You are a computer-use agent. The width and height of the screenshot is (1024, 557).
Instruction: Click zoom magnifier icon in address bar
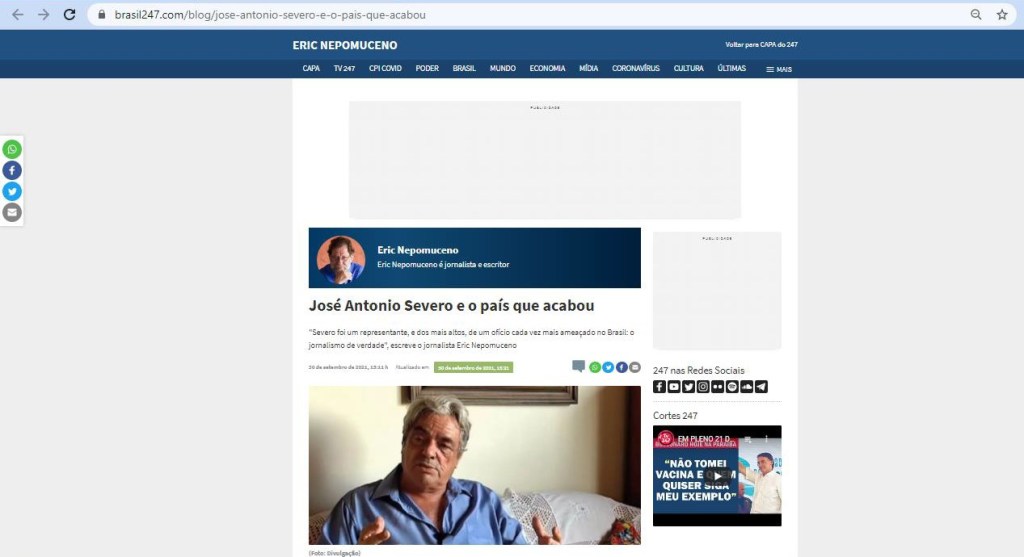tap(976, 15)
